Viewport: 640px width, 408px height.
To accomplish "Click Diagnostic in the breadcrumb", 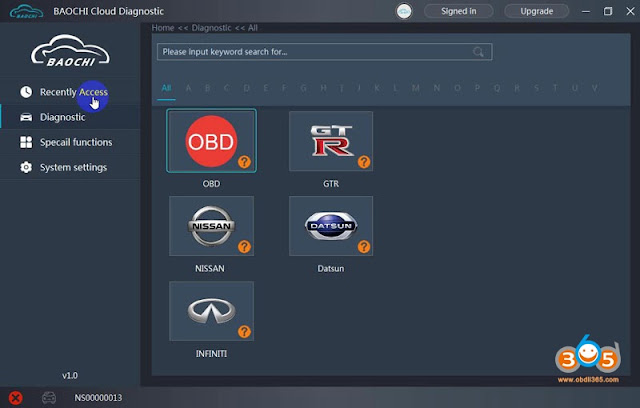I will tap(211, 28).
